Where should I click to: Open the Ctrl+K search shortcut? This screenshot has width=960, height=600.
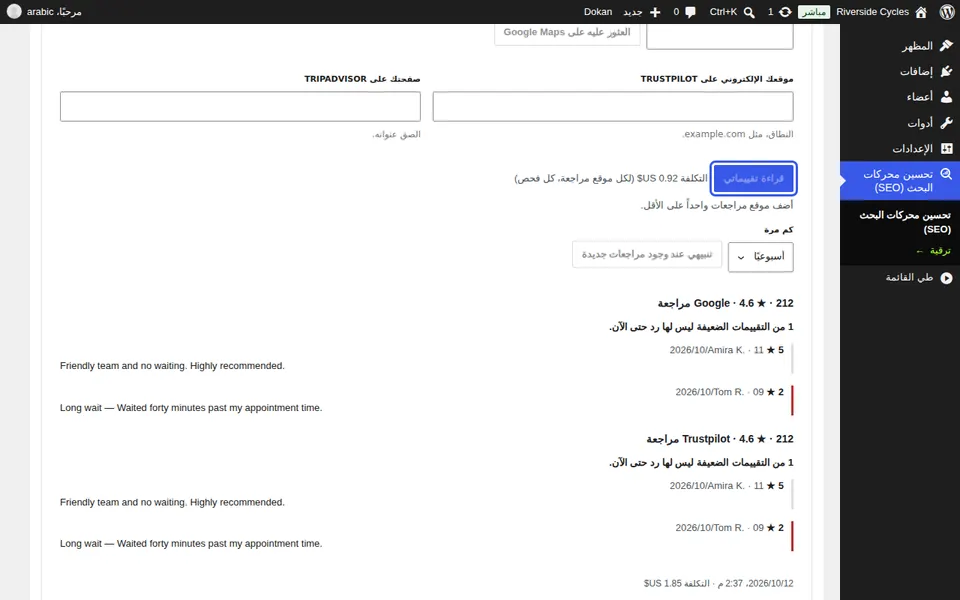[723, 12]
